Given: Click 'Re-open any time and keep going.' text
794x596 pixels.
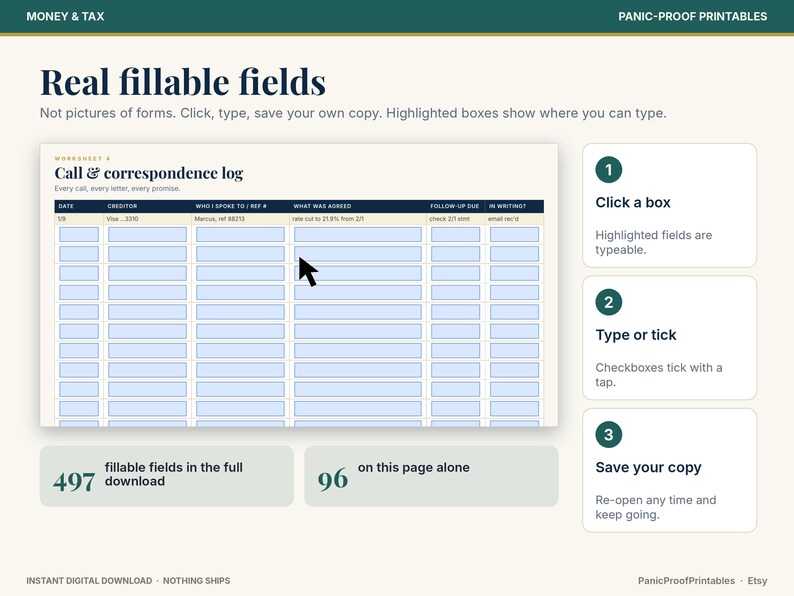Looking at the screenshot, I should click(x=656, y=507).
